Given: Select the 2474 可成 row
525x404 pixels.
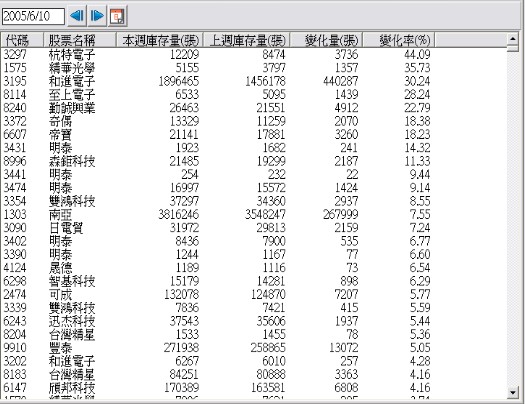Looking at the screenshot, I should click(253, 294).
